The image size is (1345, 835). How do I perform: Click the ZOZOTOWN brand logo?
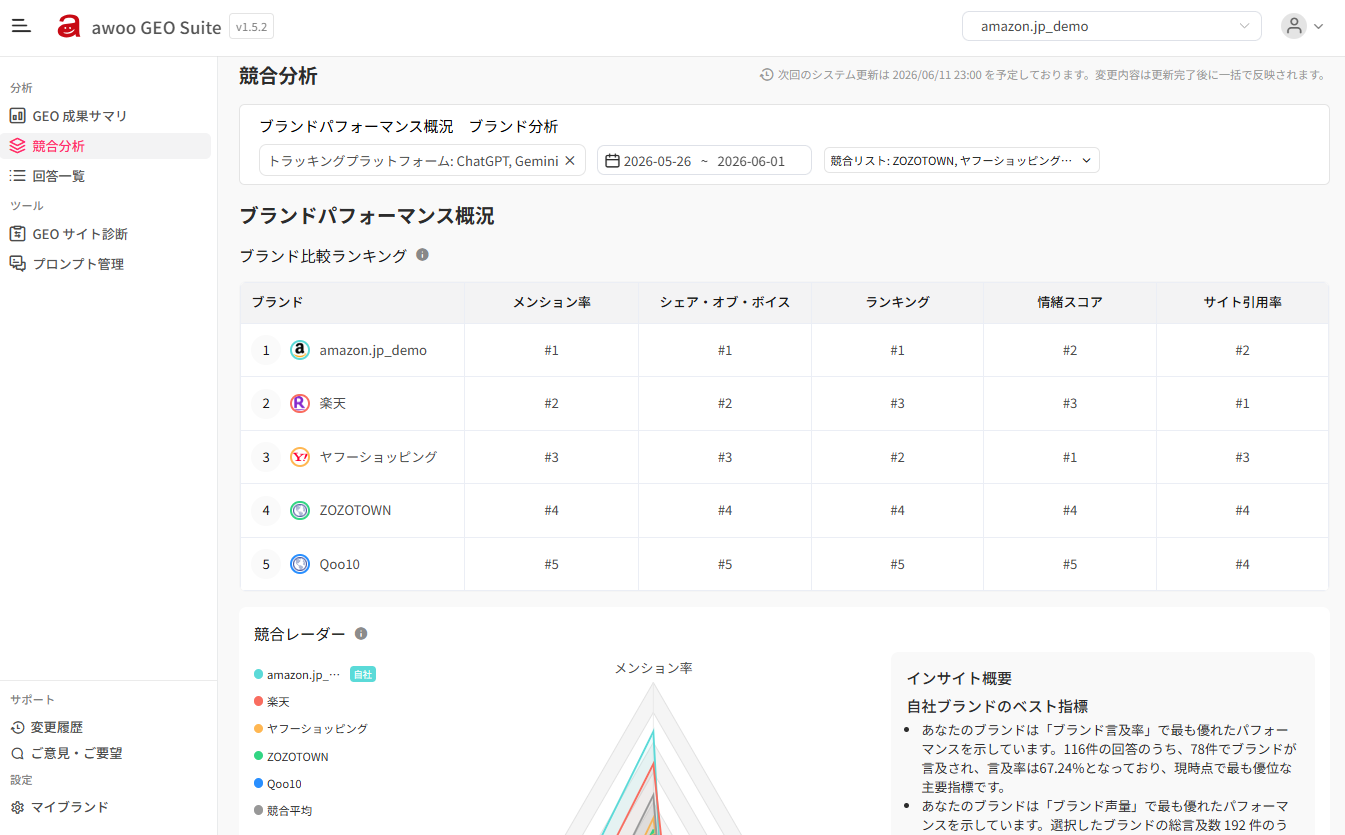(300, 510)
